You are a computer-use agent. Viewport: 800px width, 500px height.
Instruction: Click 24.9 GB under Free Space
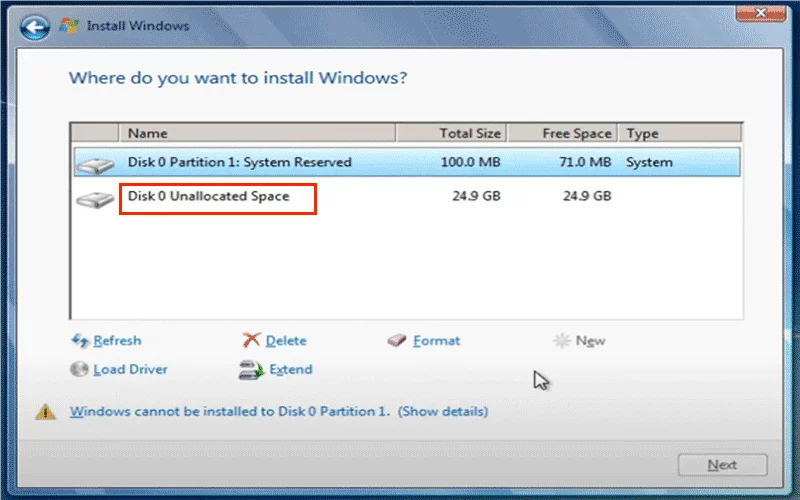(587, 196)
